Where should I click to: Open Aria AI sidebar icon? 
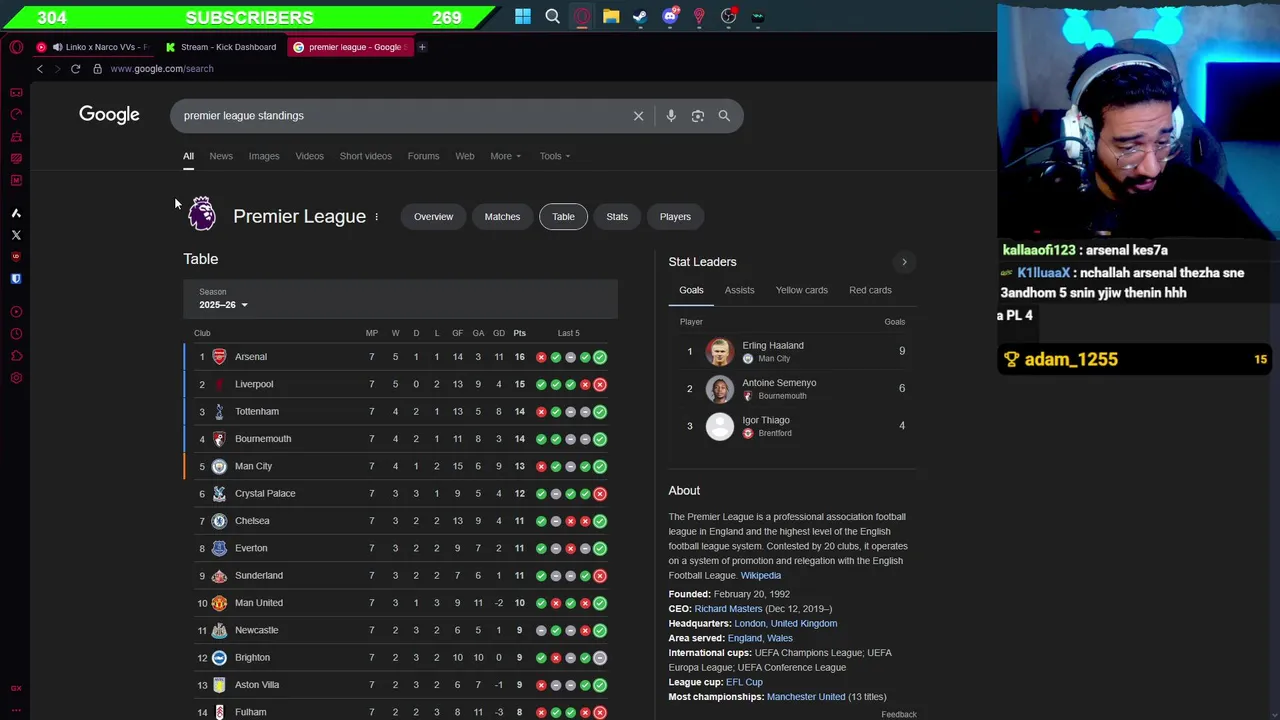point(16,213)
